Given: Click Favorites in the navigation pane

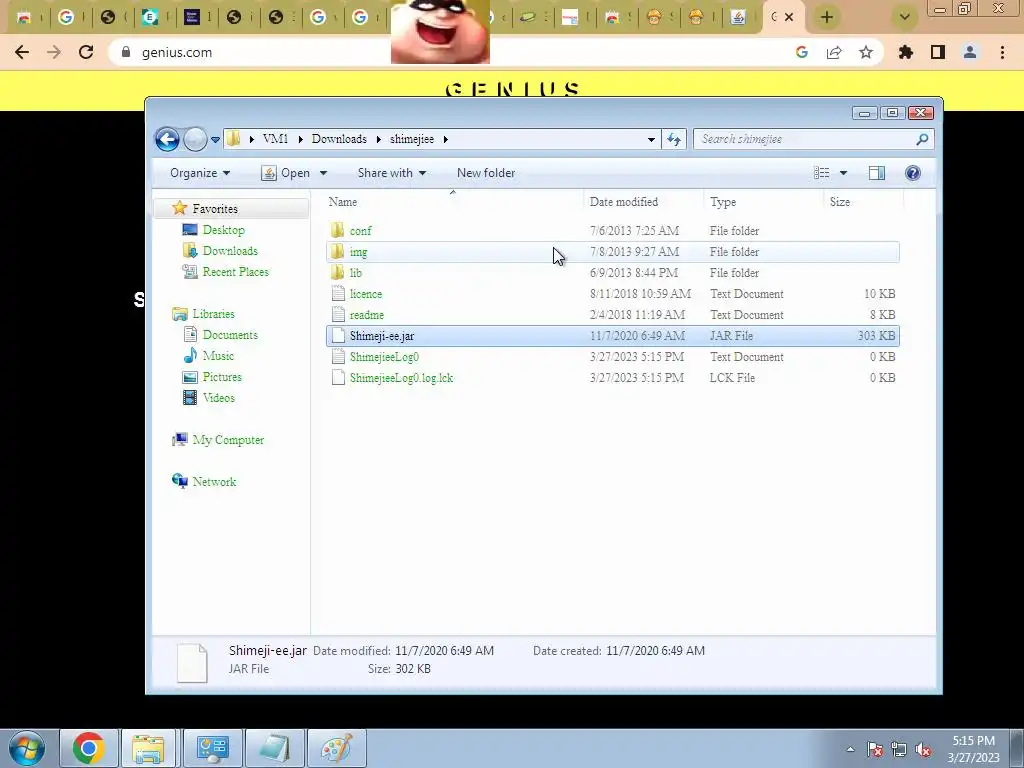Looking at the screenshot, I should [x=215, y=209].
